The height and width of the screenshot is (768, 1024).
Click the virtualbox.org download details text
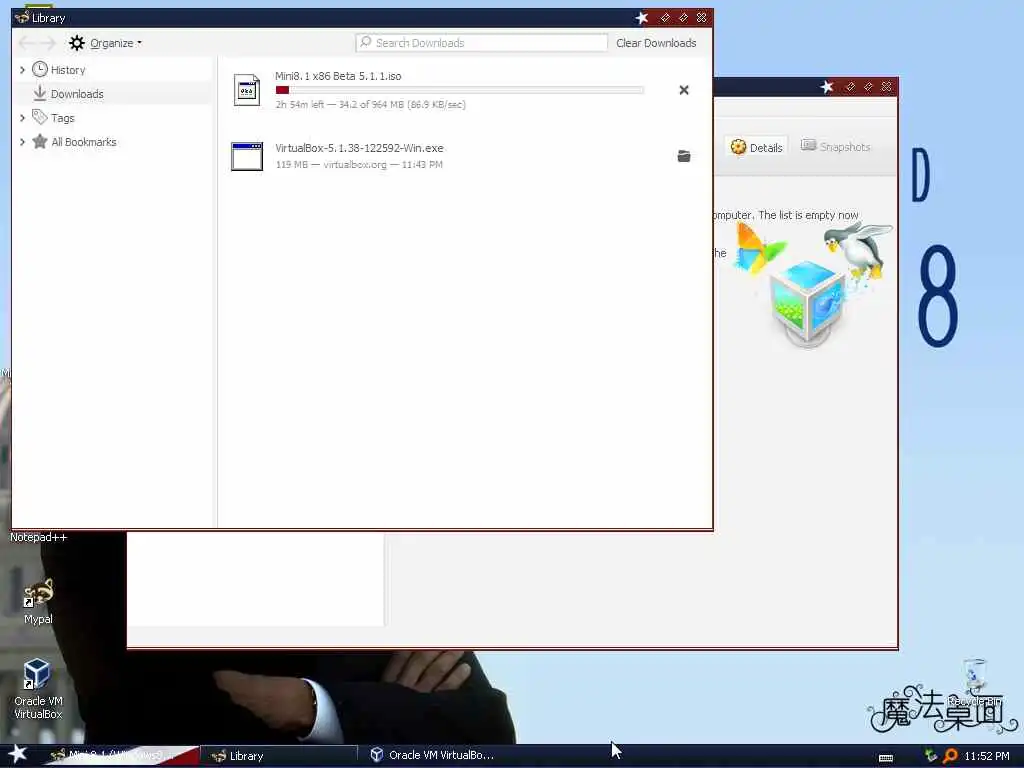coord(359,165)
